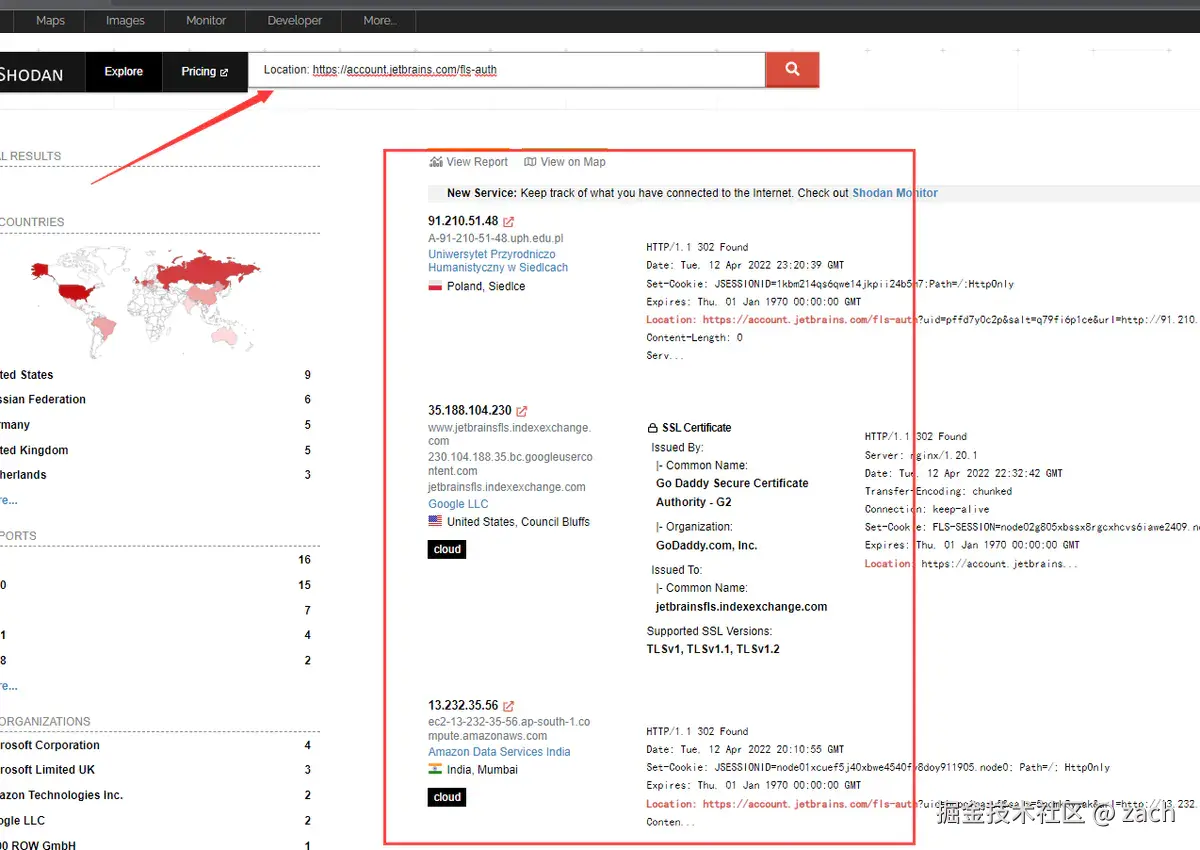Click cloud tag under 13.232.35.56 result

(447, 798)
